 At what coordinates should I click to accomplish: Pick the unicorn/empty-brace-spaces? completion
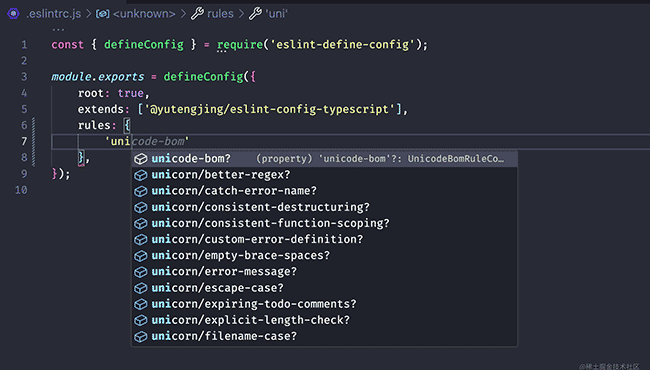(x=325, y=256)
